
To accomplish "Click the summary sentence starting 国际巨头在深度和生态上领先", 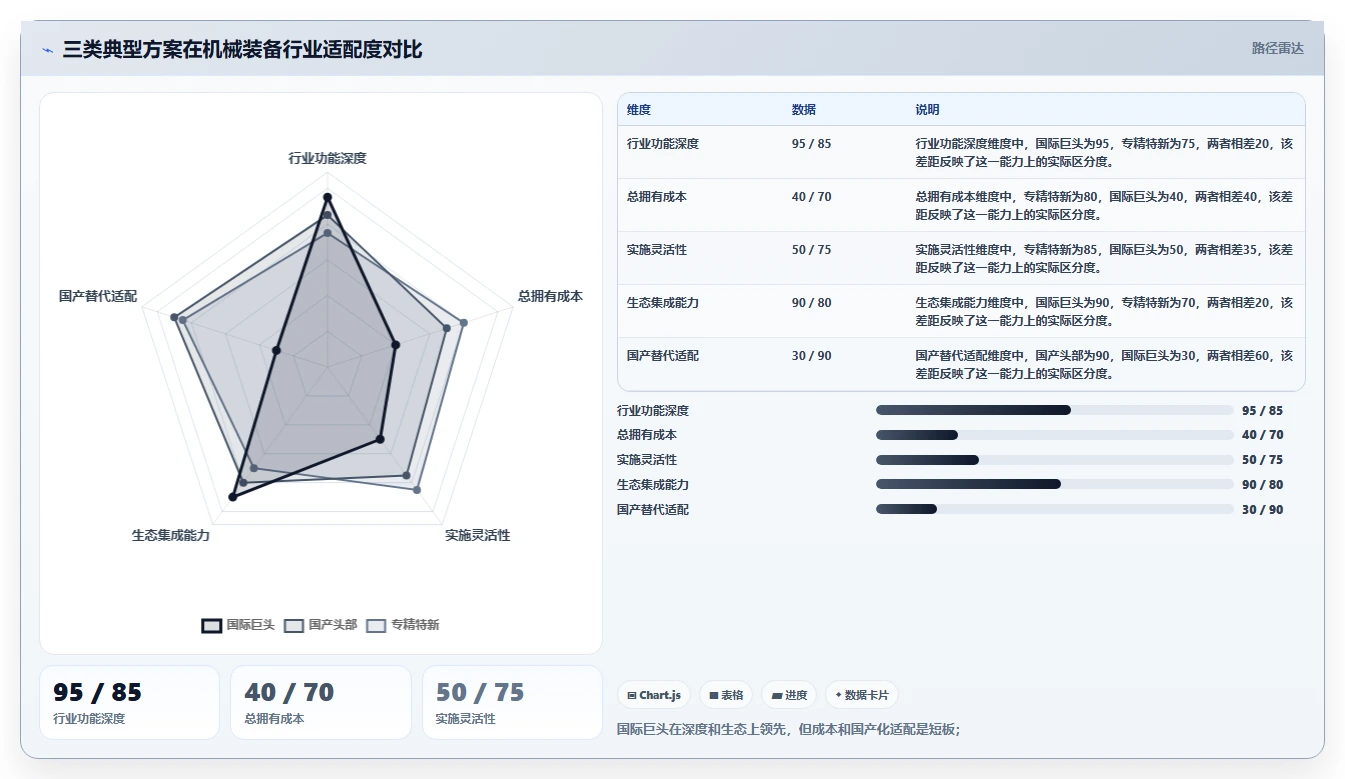I will [789, 729].
